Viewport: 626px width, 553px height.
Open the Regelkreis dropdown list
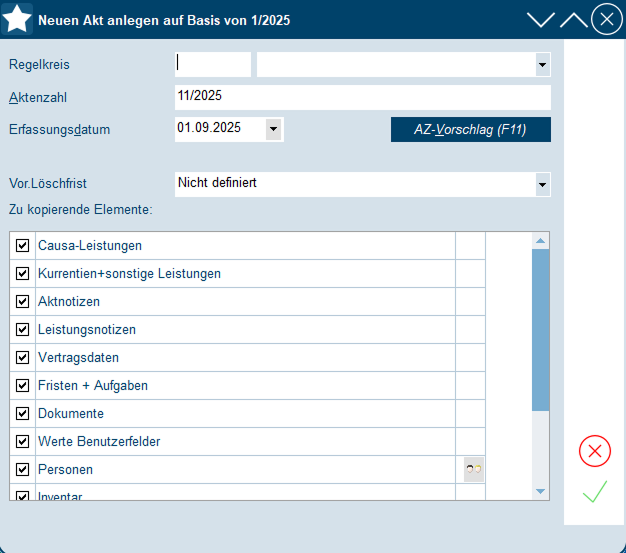542,65
